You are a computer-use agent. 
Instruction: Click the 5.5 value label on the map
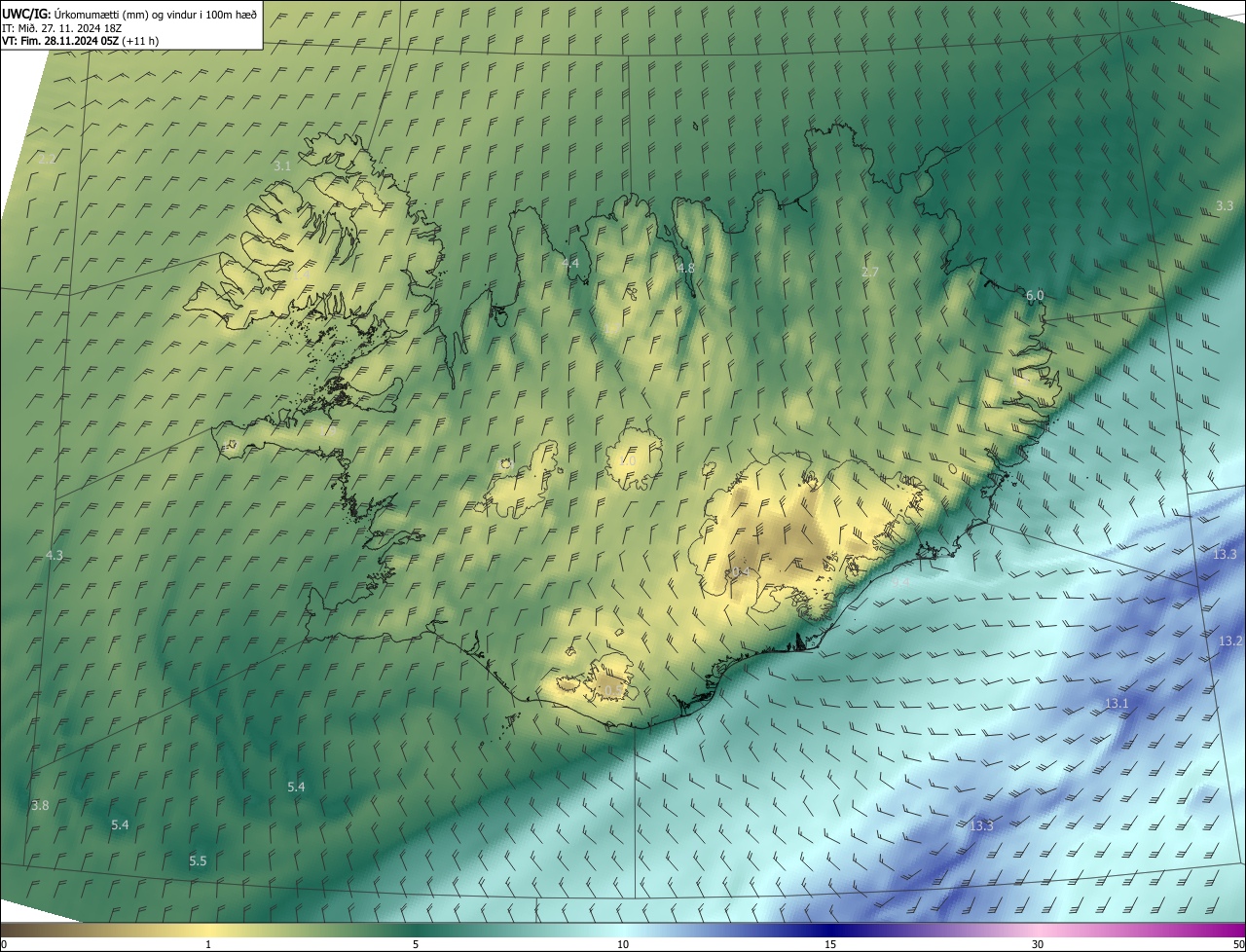[x=198, y=860]
